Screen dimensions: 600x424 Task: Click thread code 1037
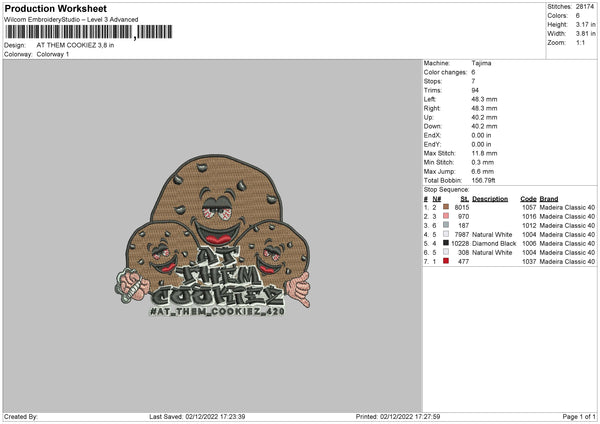point(529,262)
